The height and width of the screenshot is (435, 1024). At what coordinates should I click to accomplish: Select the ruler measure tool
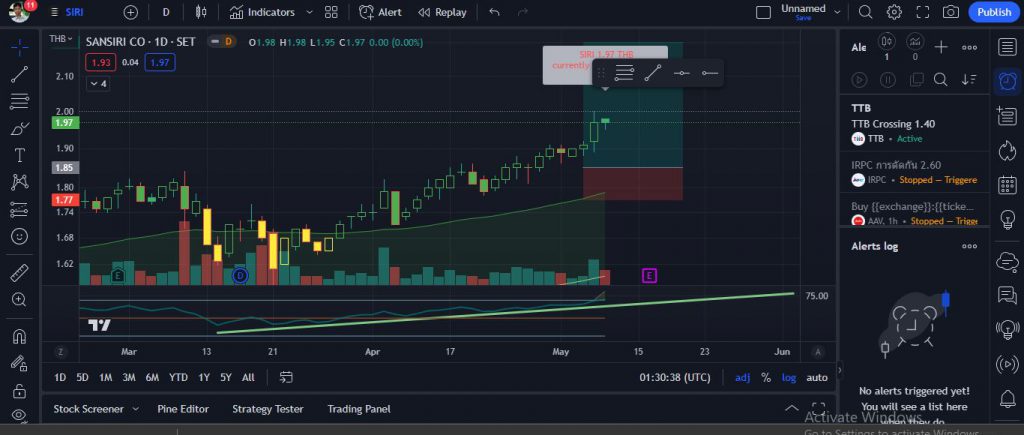(x=20, y=272)
